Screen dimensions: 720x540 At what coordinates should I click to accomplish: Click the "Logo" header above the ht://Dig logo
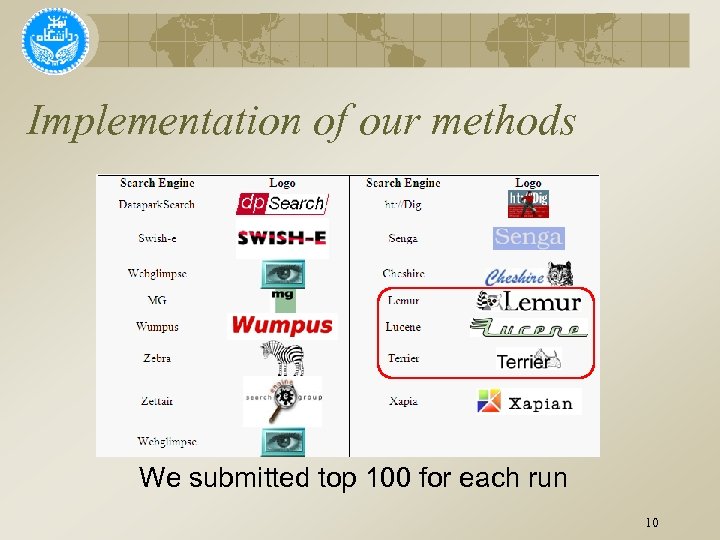[528, 183]
